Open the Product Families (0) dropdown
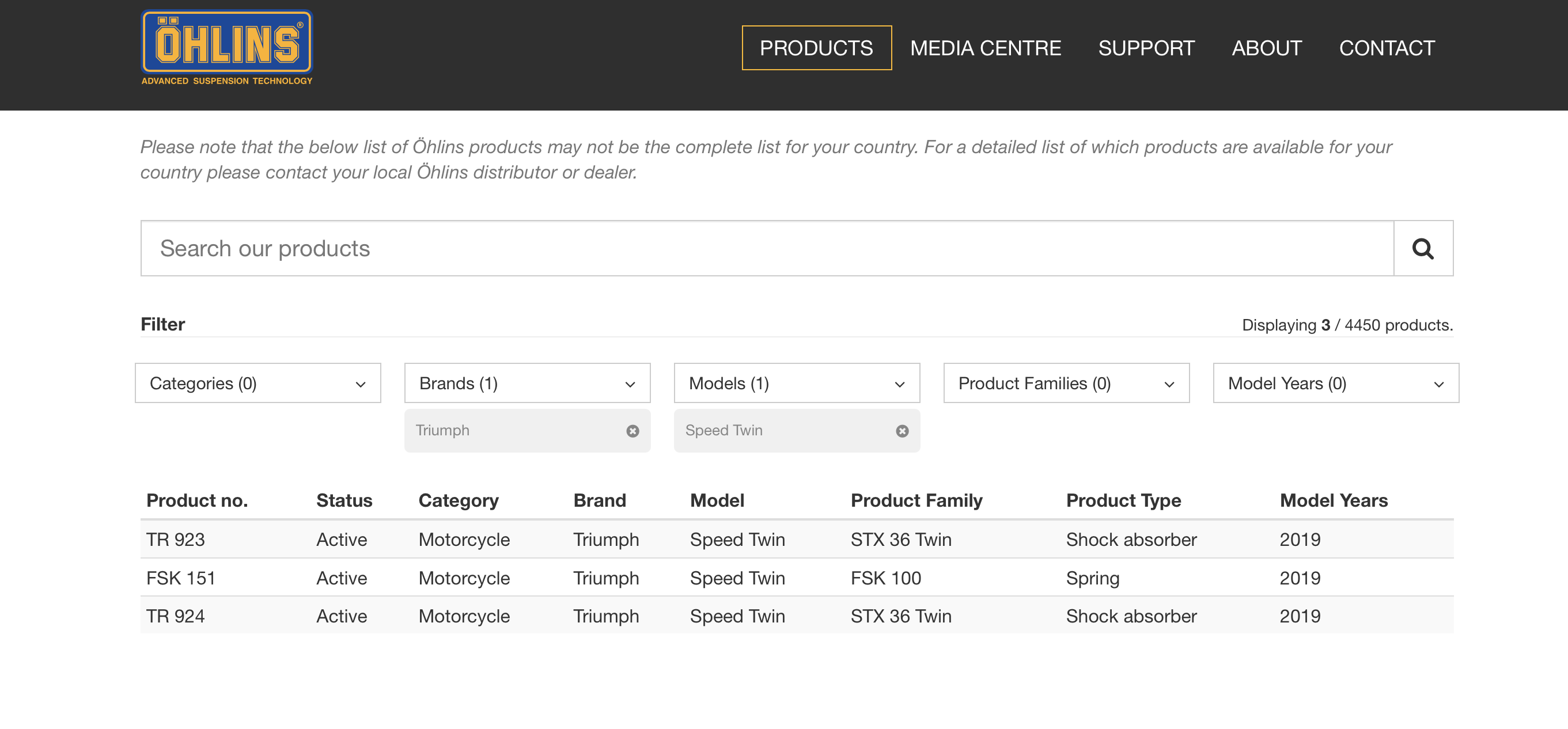 [x=1066, y=384]
